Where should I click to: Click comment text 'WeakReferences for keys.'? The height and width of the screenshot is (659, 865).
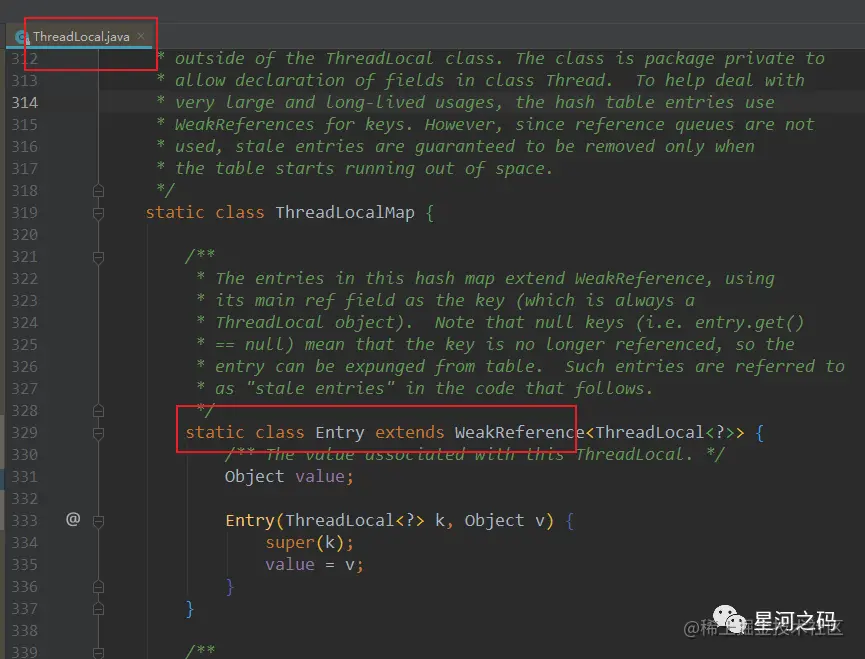293,125
